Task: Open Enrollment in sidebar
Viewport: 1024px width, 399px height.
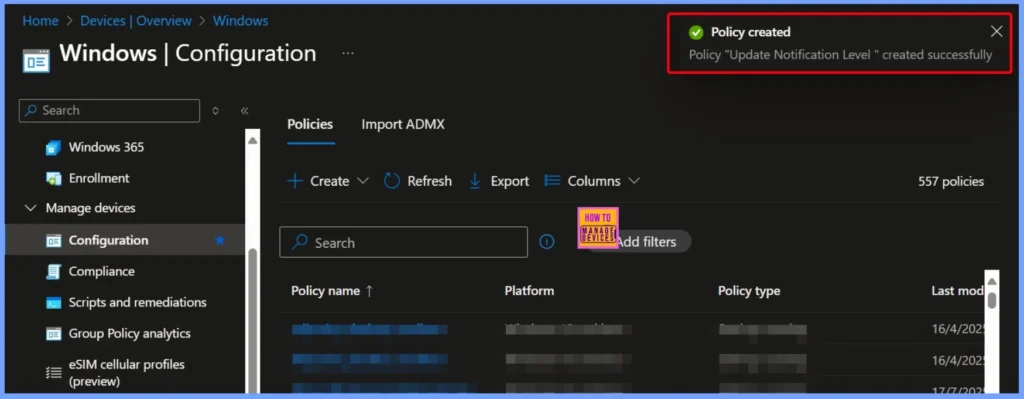Action: point(99,178)
